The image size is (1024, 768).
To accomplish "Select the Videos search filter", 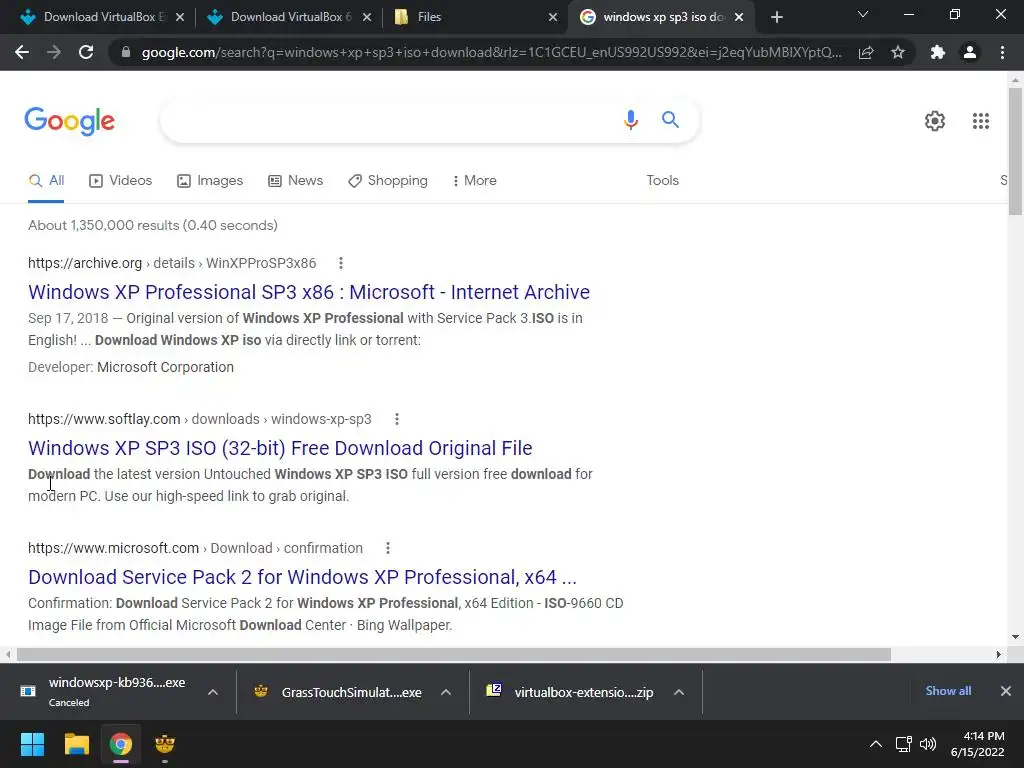I will click(120, 180).
